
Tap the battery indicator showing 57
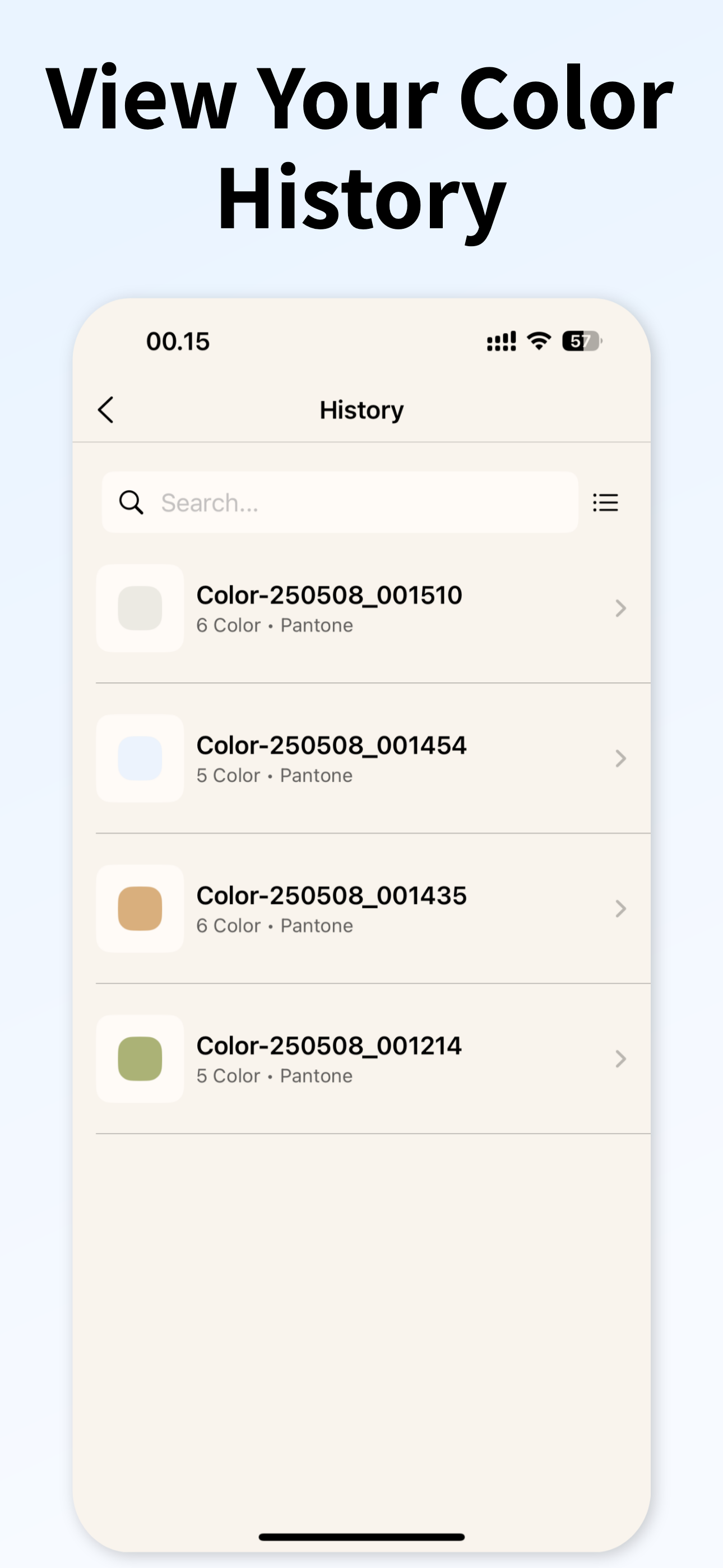[582, 341]
